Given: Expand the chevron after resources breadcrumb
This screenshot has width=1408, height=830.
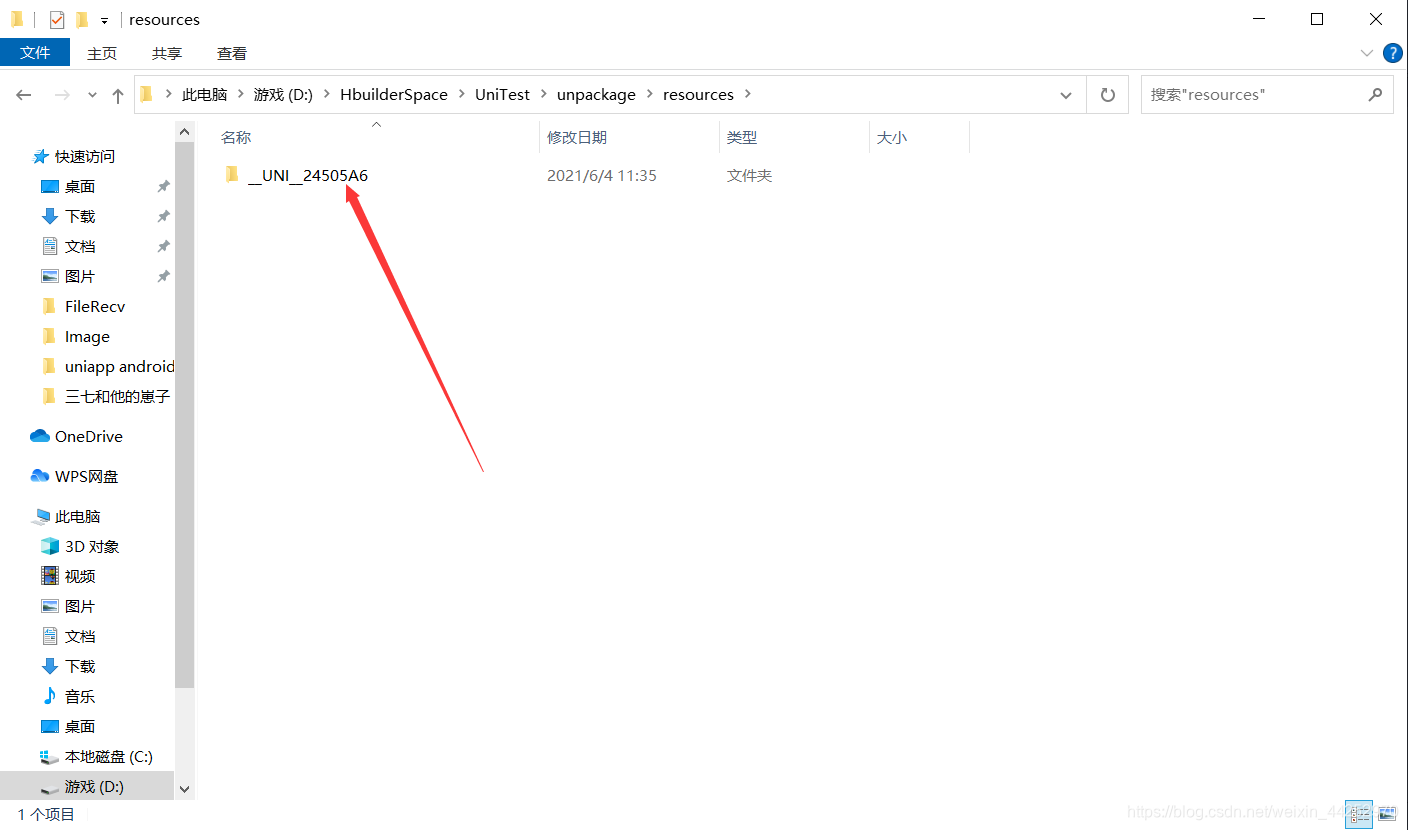Looking at the screenshot, I should point(748,94).
